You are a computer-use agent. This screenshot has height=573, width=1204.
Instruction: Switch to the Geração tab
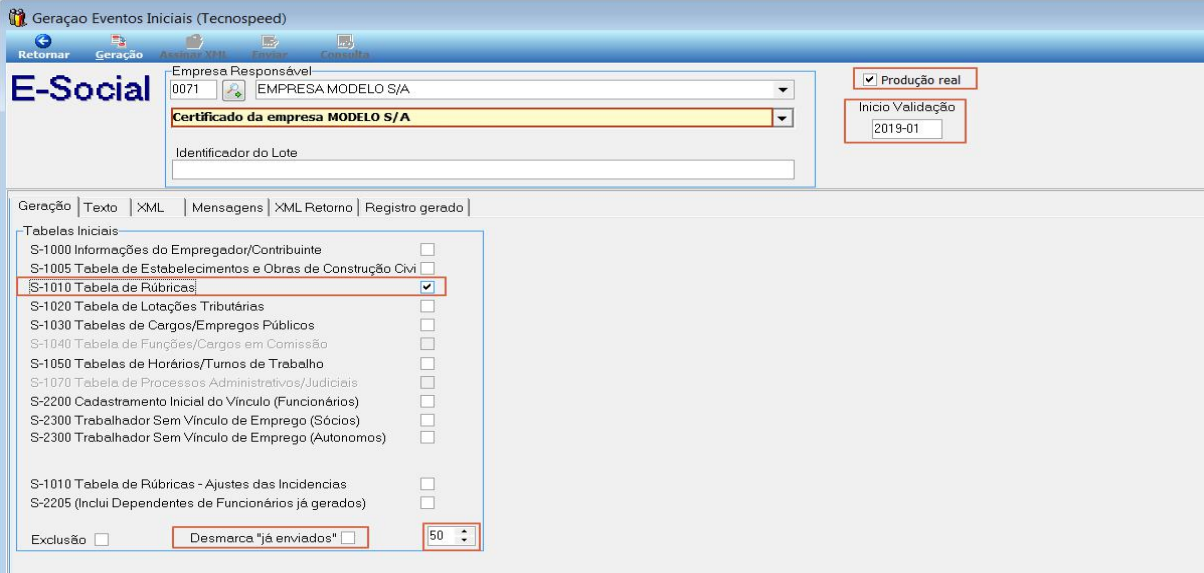point(44,206)
